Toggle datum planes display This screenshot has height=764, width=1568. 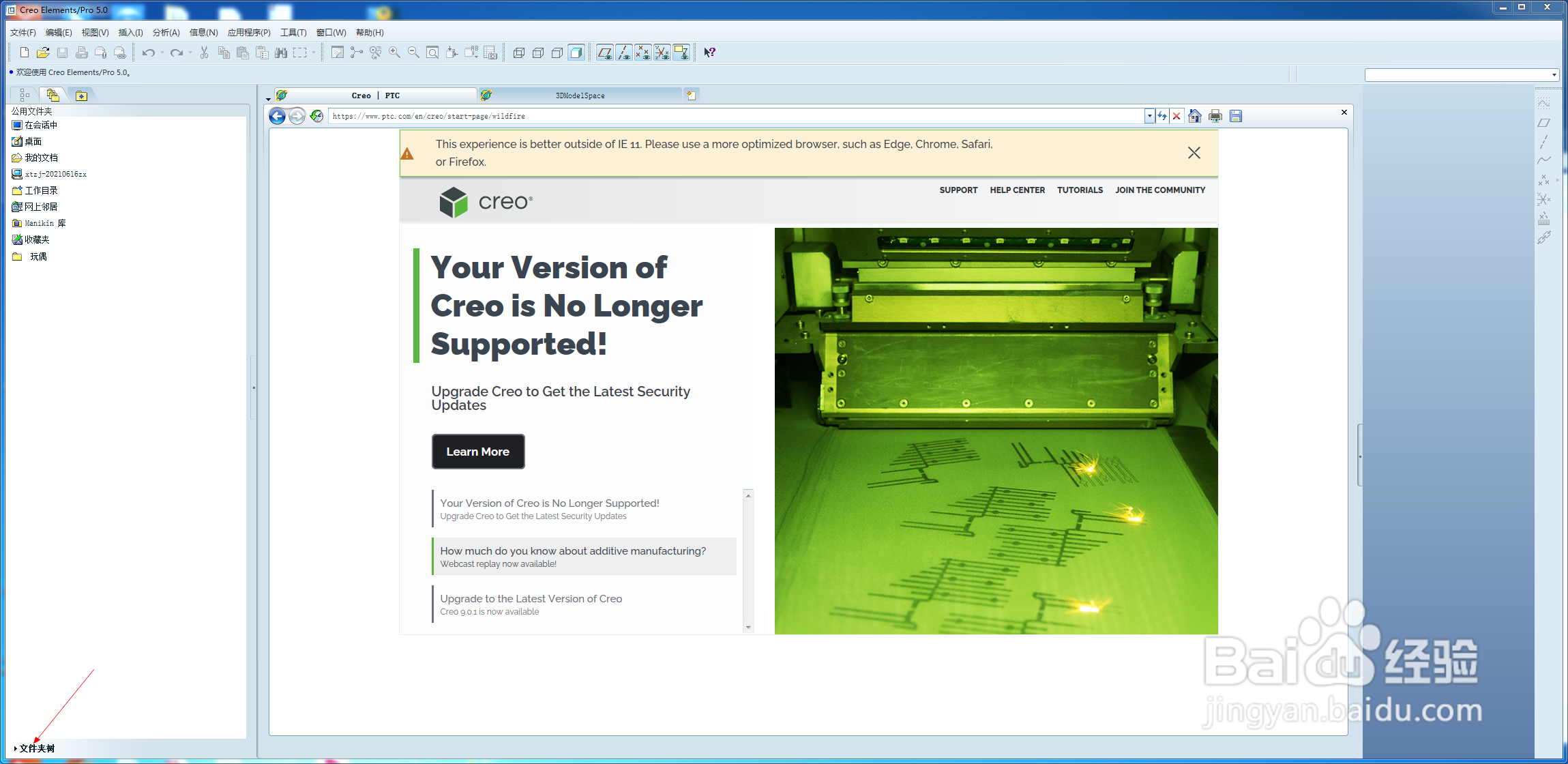(605, 53)
